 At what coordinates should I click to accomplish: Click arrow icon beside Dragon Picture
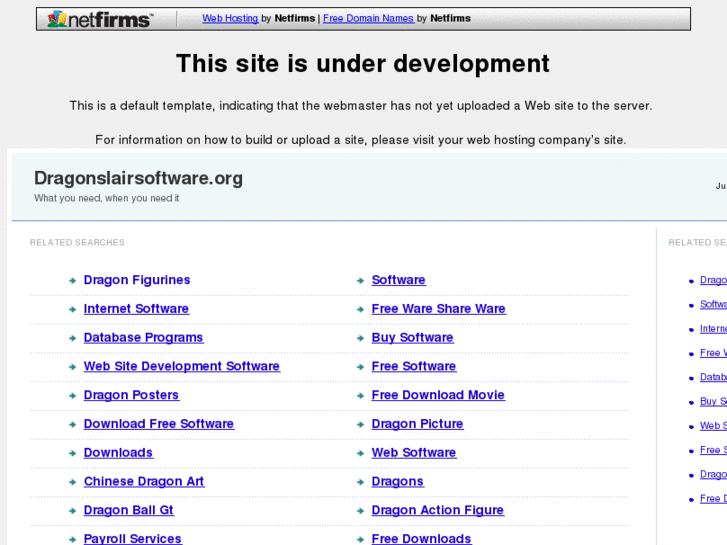[x=360, y=424]
